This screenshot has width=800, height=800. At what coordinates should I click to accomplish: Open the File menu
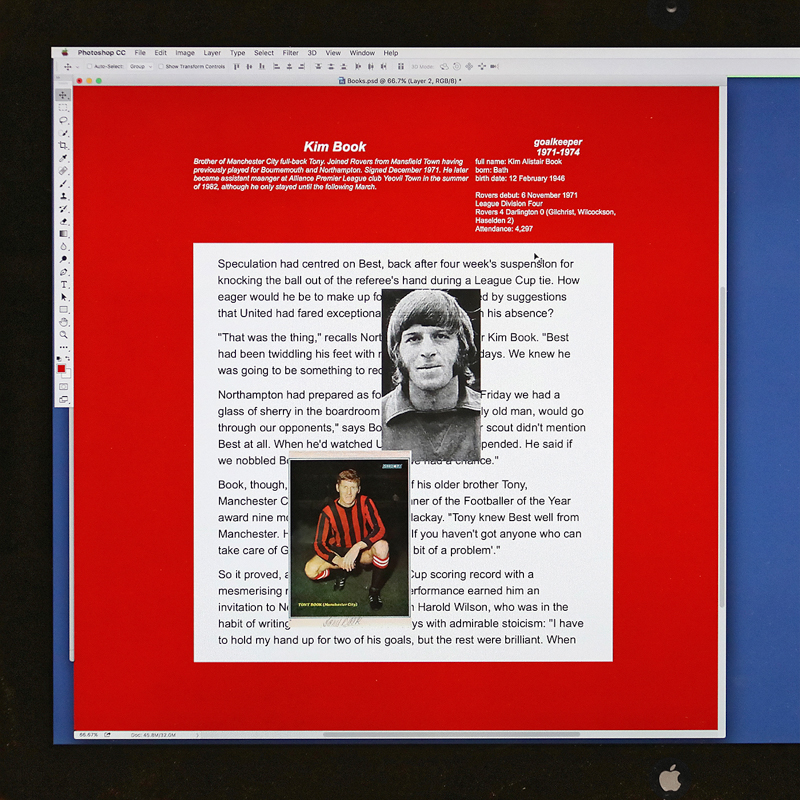click(x=140, y=53)
